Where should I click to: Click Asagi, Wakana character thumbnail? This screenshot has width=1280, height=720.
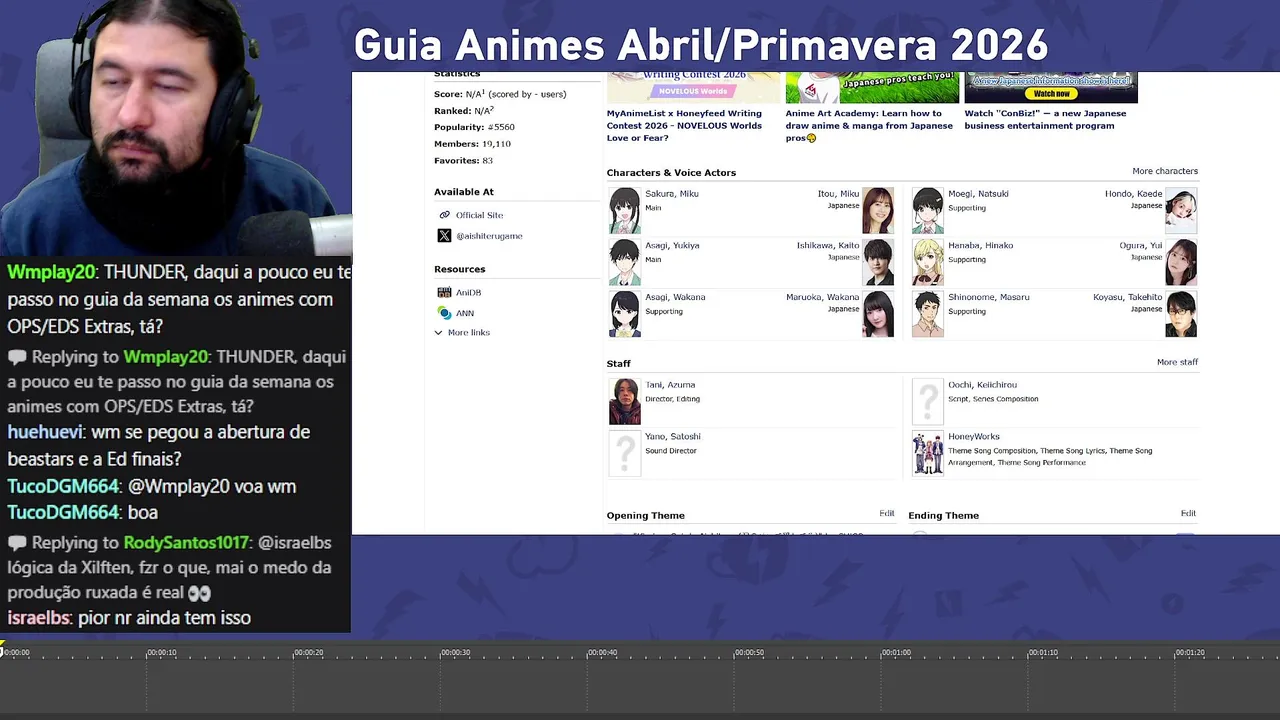click(x=625, y=314)
